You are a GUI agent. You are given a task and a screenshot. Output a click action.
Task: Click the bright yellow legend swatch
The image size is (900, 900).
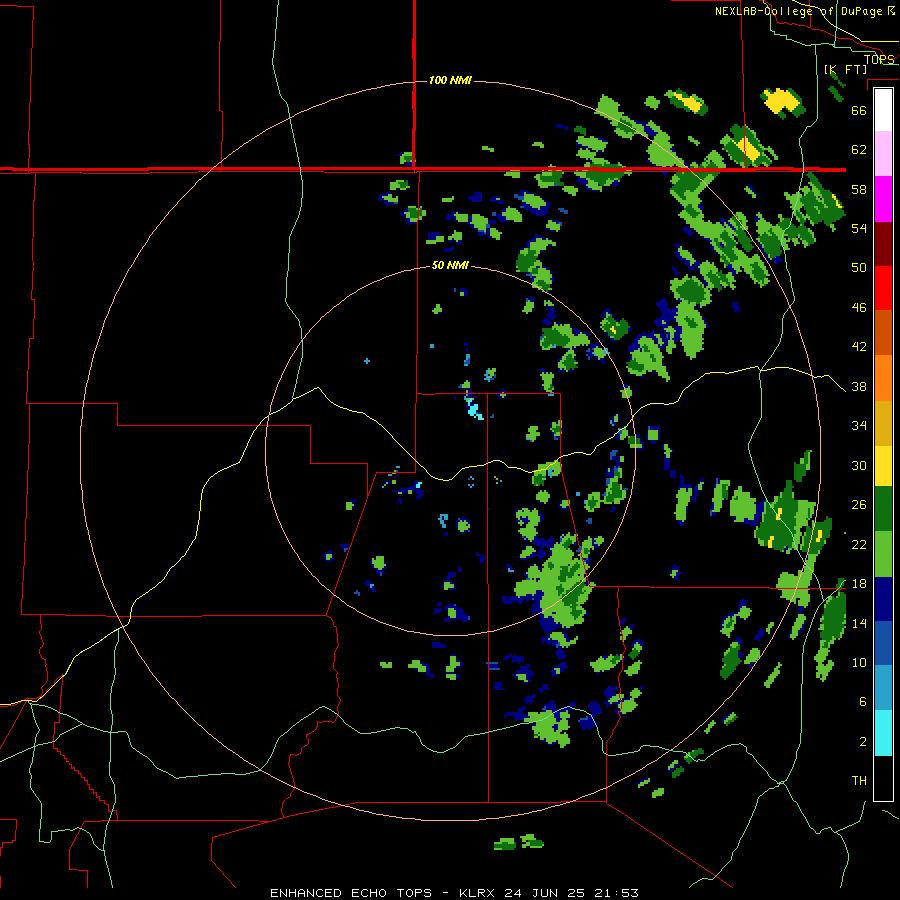coord(883,465)
